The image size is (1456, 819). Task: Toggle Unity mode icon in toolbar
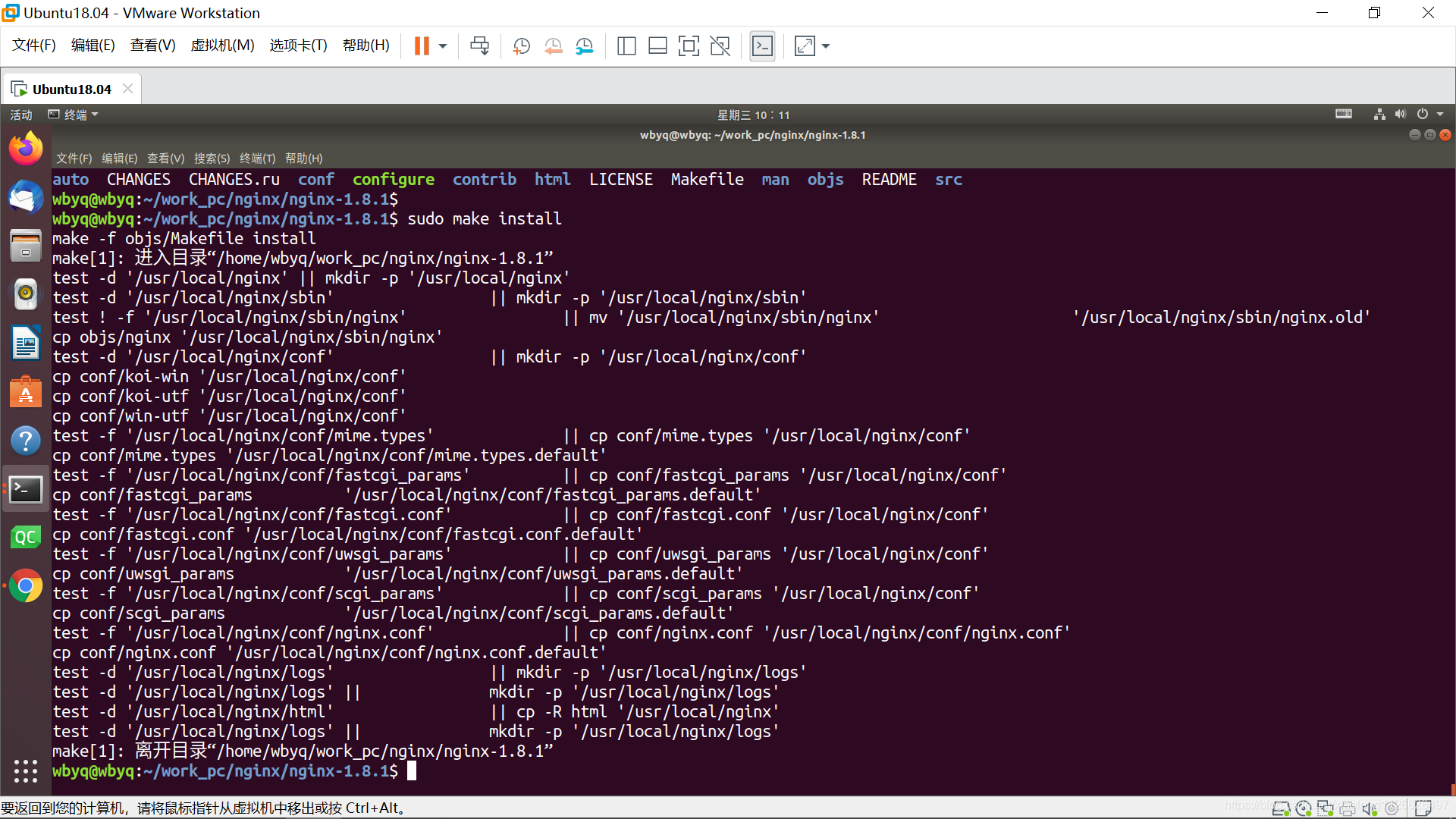(720, 46)
